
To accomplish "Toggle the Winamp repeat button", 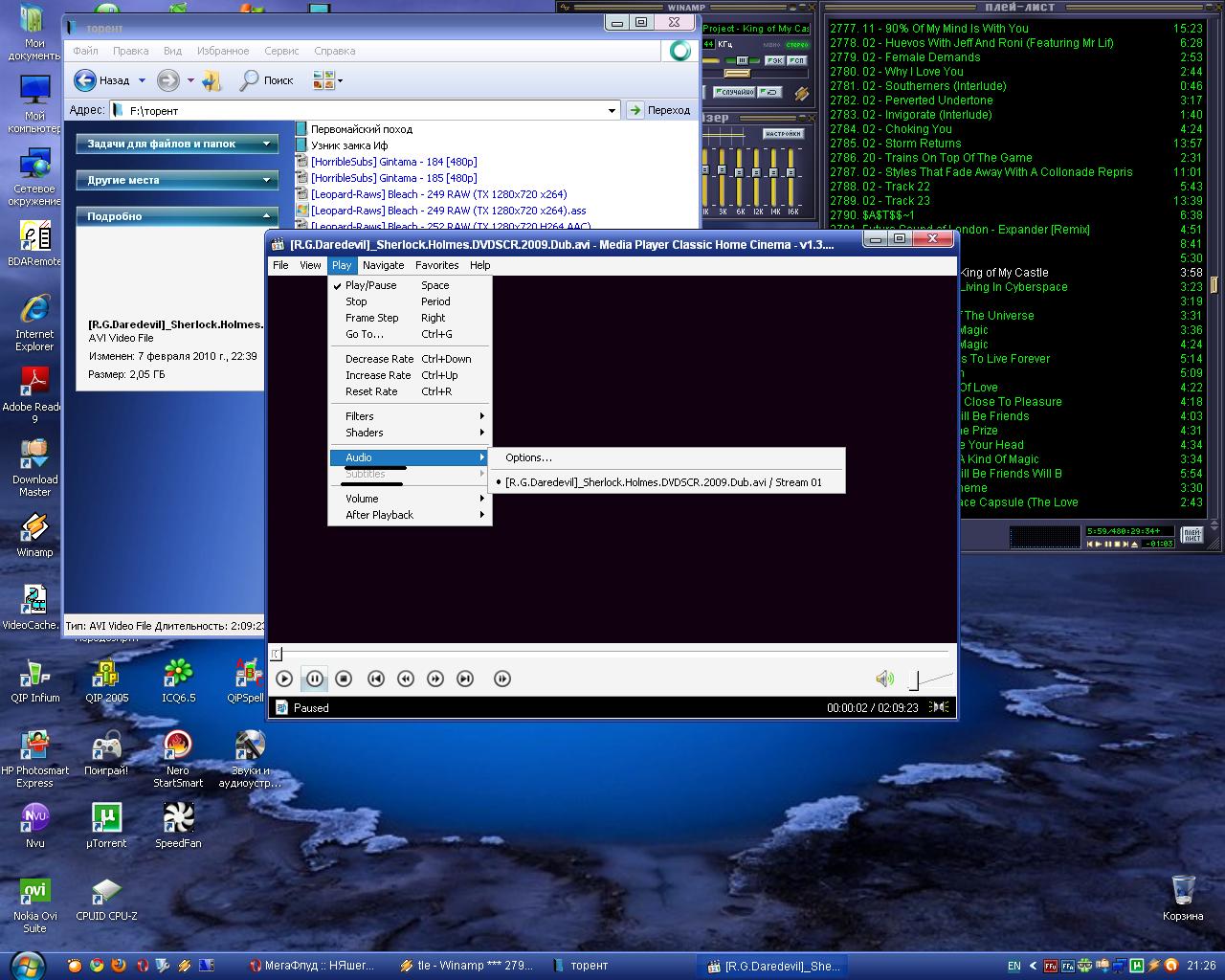I will (771, 92).
